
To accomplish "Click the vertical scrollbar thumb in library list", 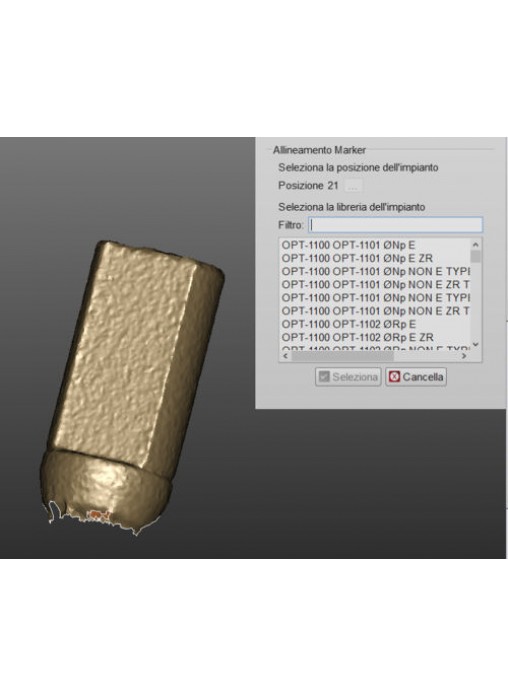I will pos(476,257).
